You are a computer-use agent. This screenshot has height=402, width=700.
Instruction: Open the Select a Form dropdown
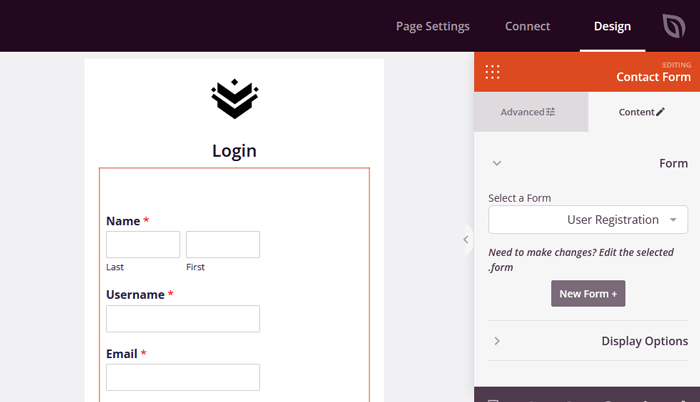coord(588,220)
